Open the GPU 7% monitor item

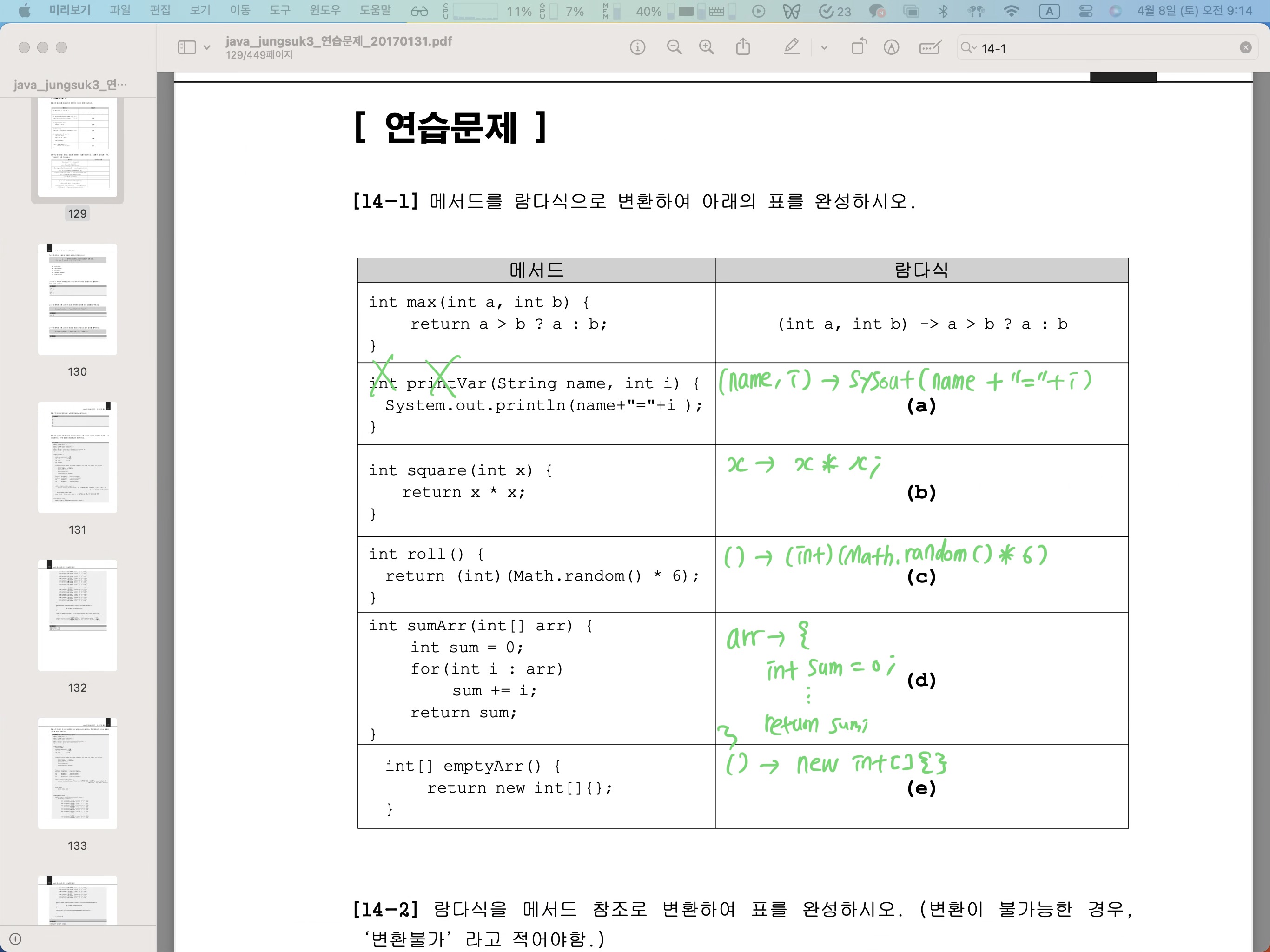(562, 11)
